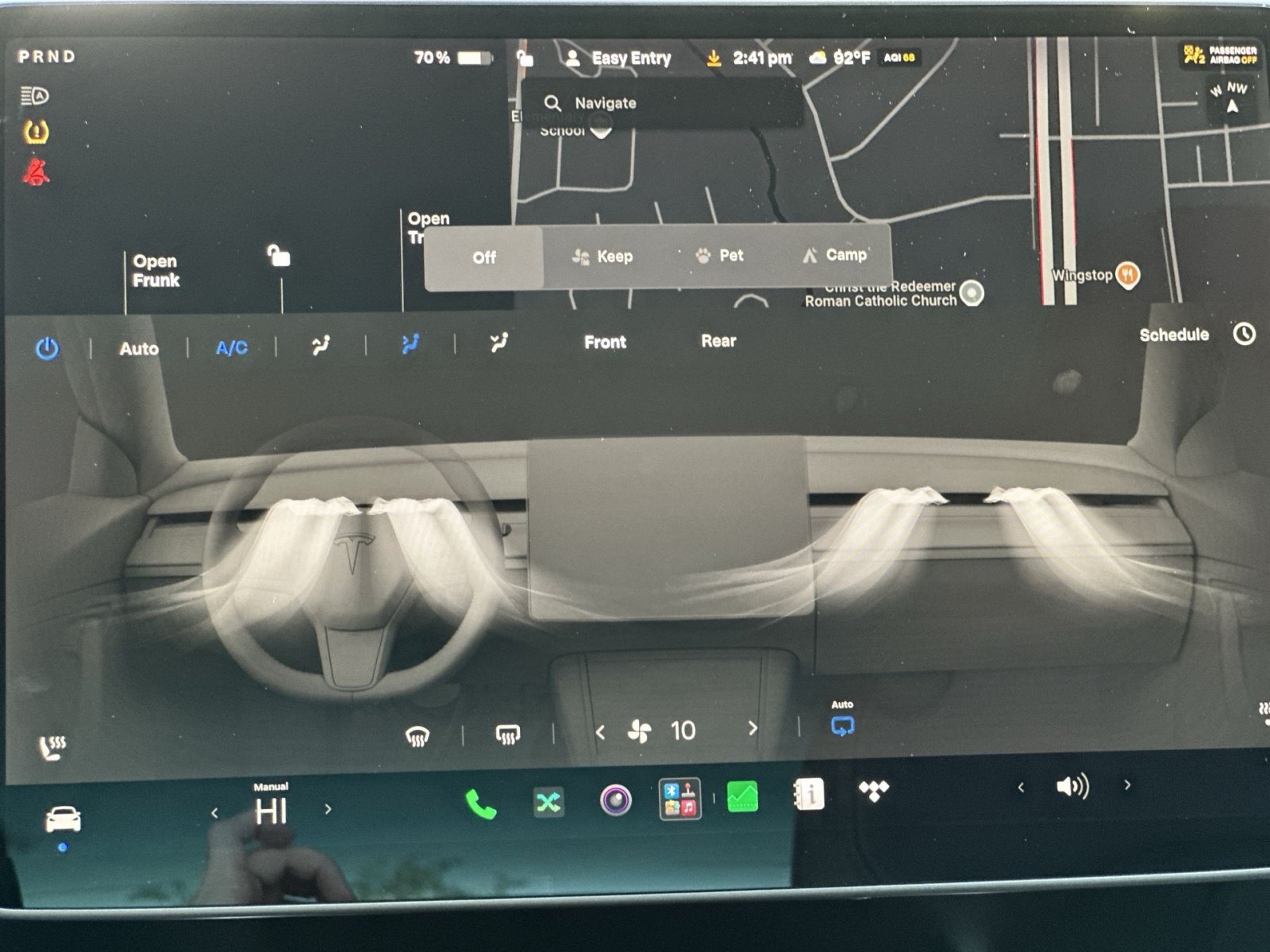Open the Phone app
This screenshot has height=952, width=1270.
coord(481,804)
